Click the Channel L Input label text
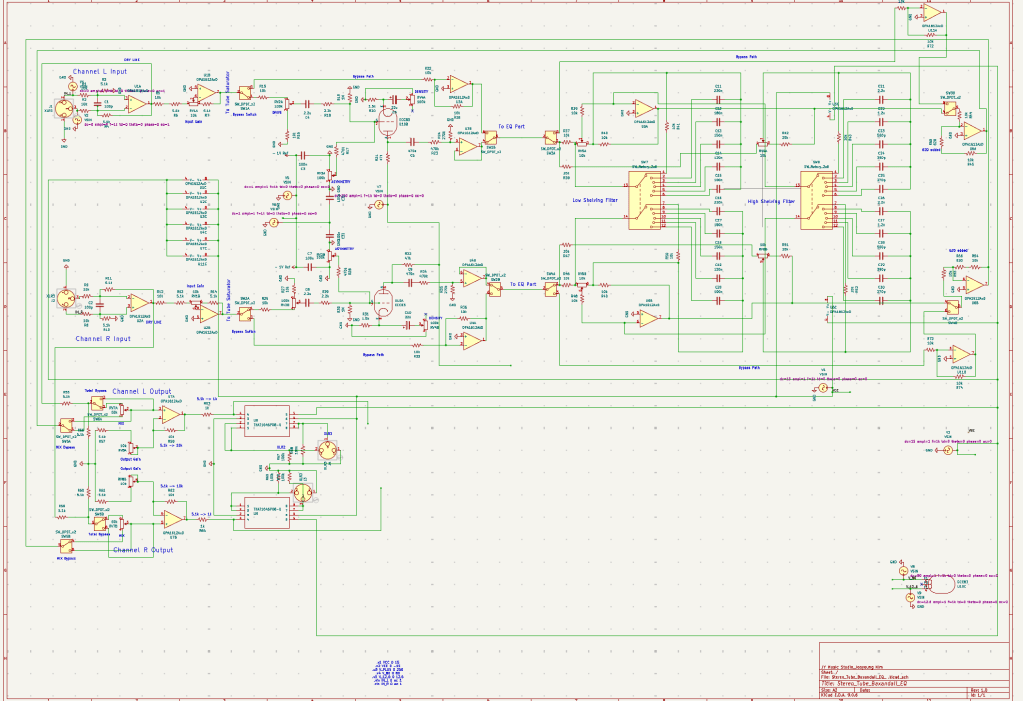 103,73
